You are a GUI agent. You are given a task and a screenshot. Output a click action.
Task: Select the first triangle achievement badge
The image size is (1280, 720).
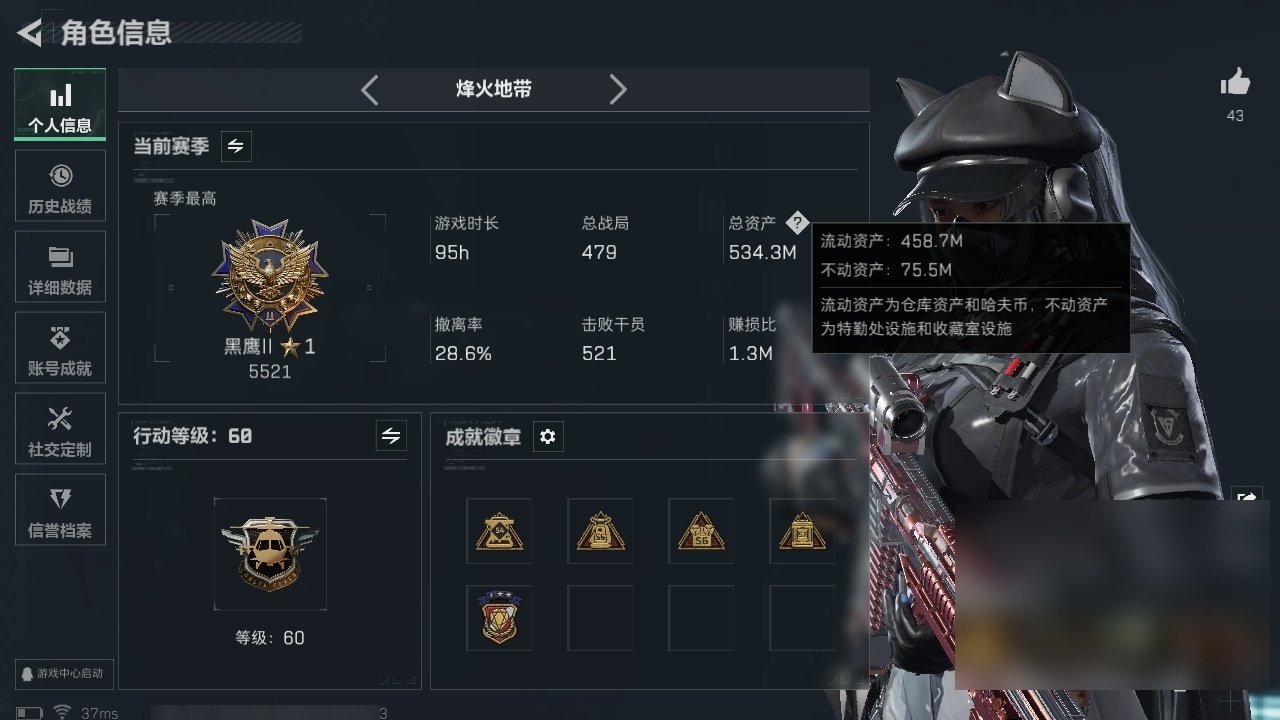point(499,531)
